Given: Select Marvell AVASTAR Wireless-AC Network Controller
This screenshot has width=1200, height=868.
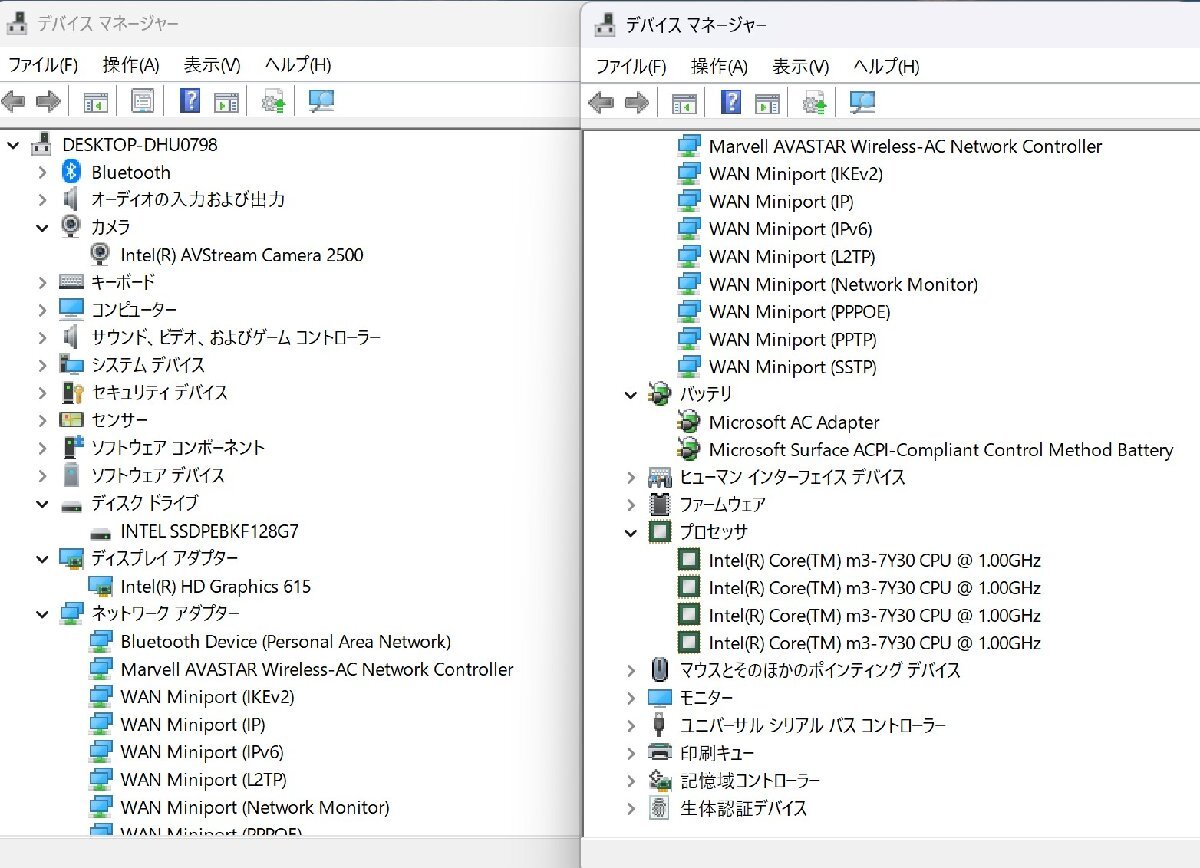Looking at the screenshot, I should [x=320, y=669].
